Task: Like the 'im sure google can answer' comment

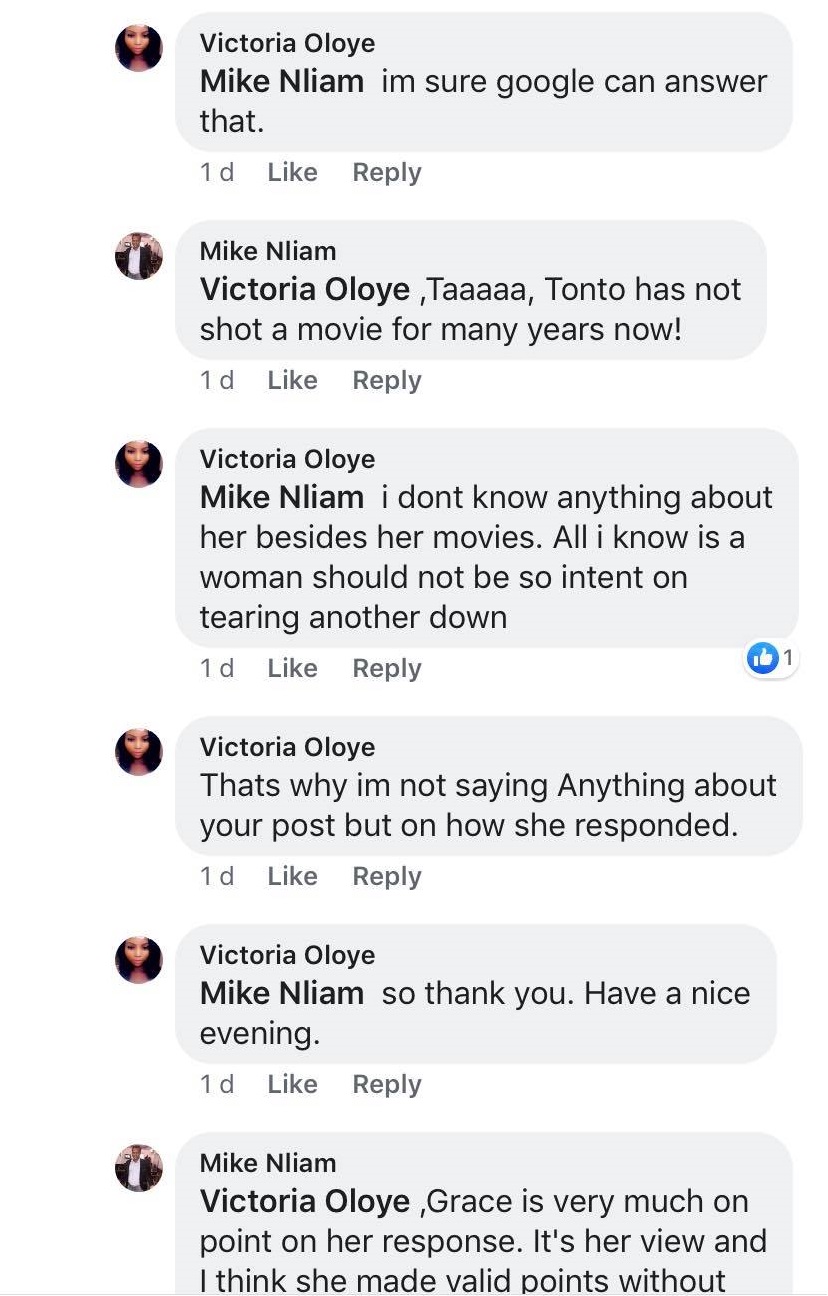Action: (292, 172)
